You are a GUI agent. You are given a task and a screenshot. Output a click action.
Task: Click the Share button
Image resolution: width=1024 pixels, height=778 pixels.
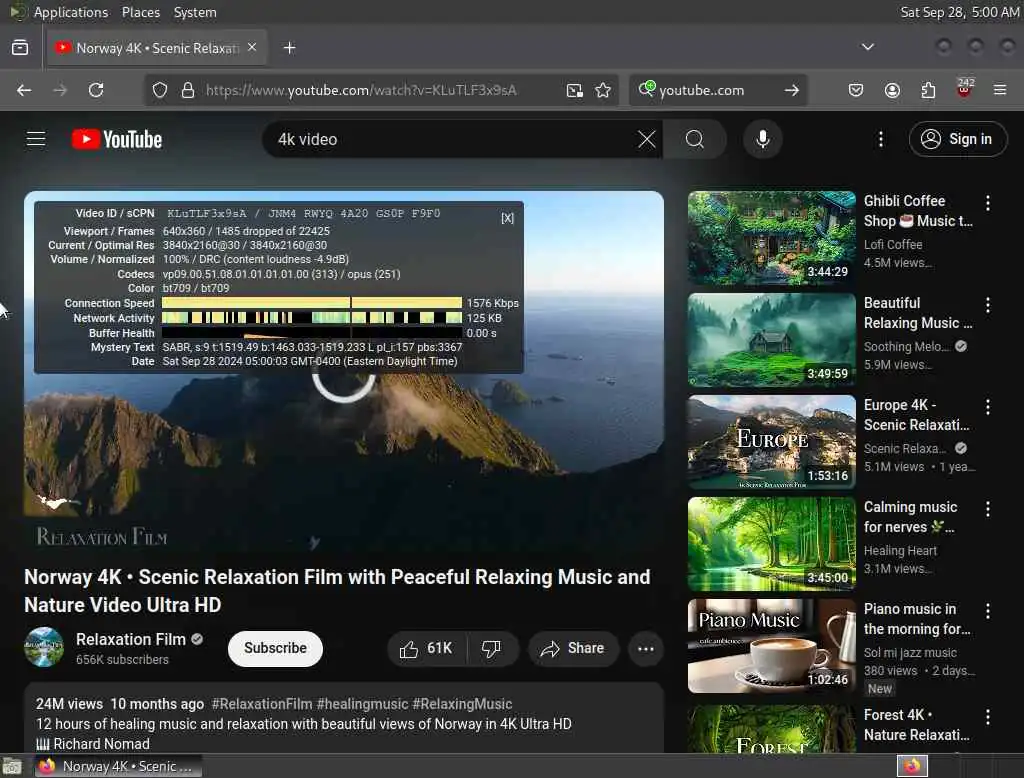[573, 649]
